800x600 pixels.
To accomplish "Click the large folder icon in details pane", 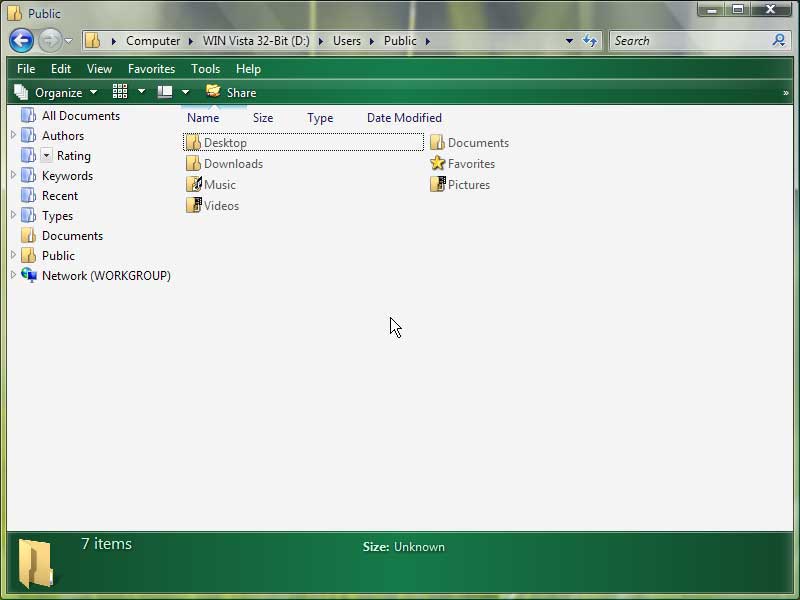I will [x=36, y=564].
